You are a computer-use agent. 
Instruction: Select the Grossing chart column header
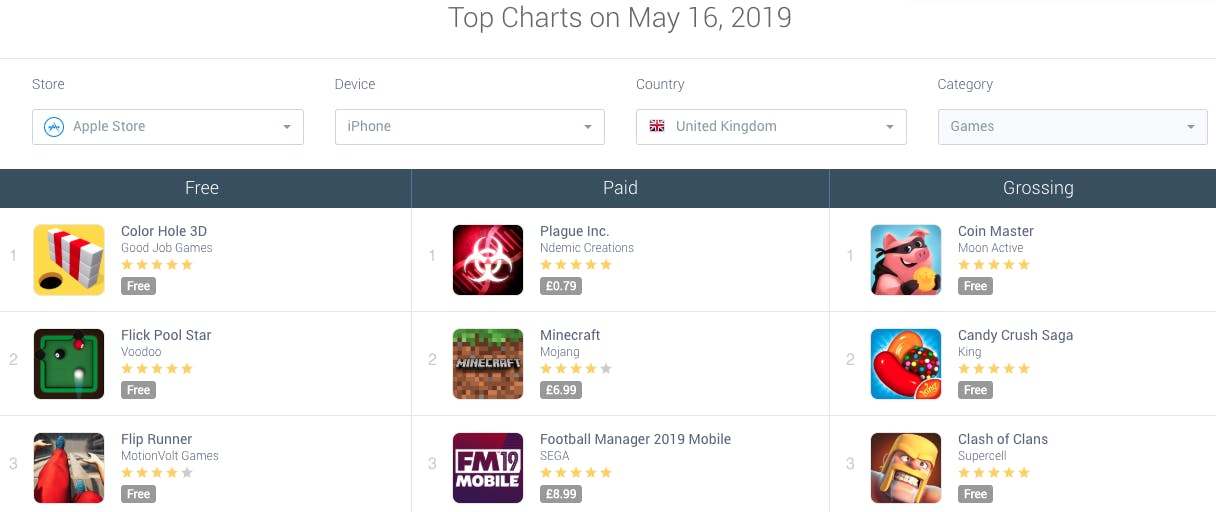tap(1038, 188)
